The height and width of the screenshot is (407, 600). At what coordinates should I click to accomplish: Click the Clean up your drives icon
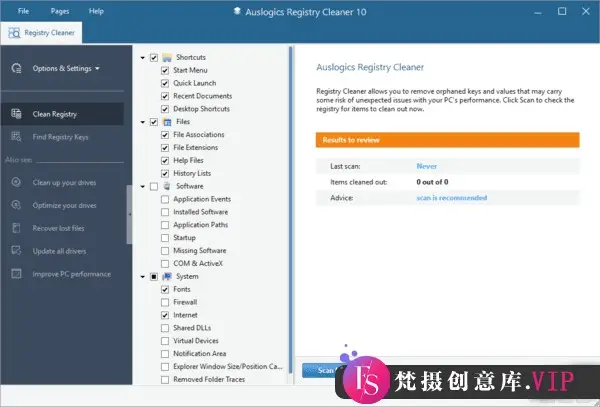point(16,182)
